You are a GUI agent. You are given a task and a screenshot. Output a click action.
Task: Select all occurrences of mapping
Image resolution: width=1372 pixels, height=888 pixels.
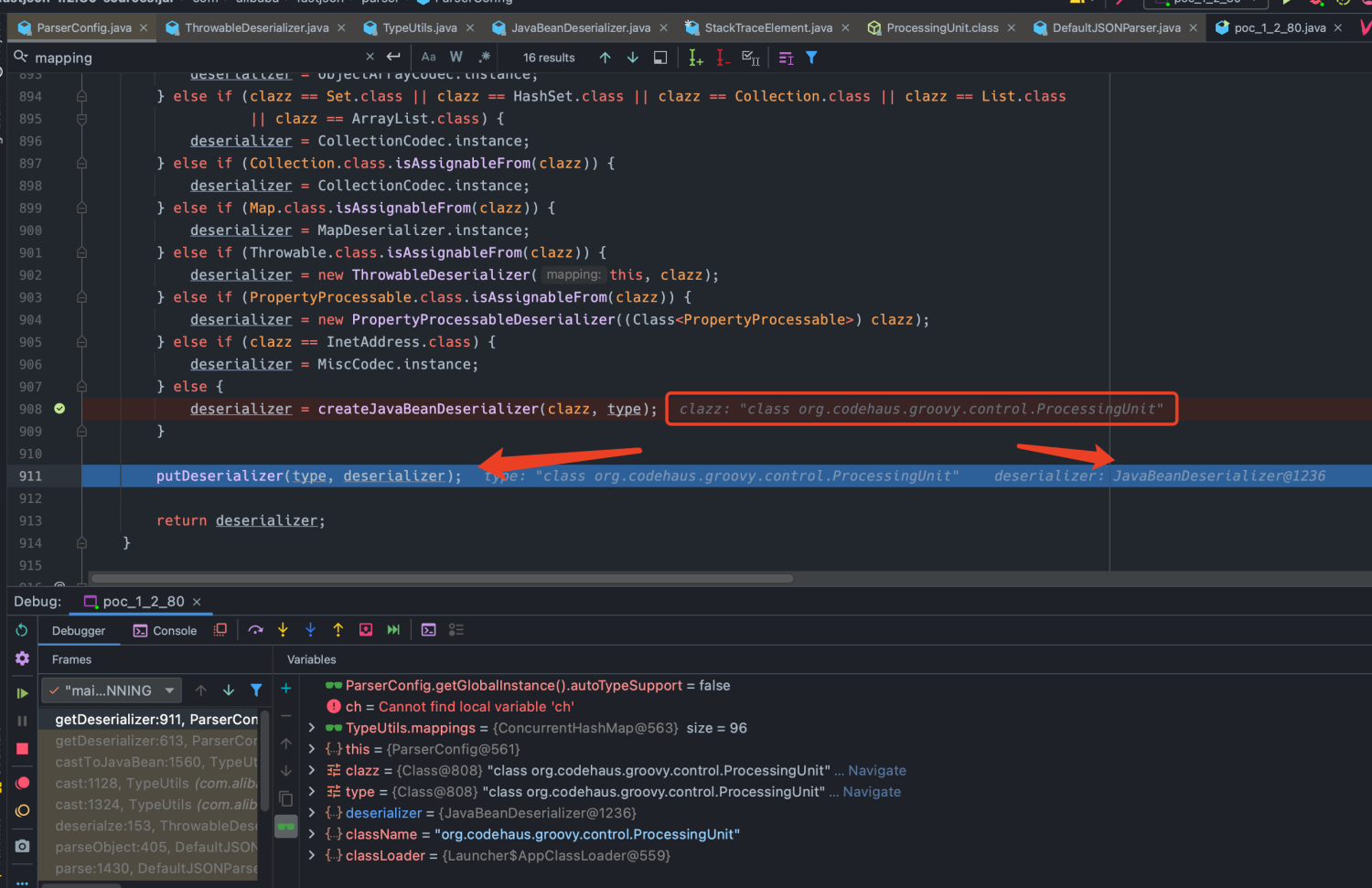(750, 58)
